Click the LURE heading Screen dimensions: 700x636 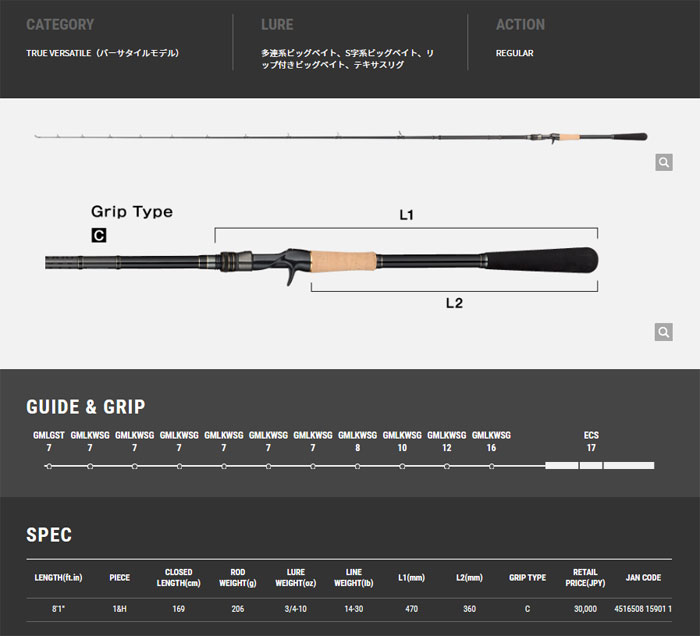tap(277, 24)
